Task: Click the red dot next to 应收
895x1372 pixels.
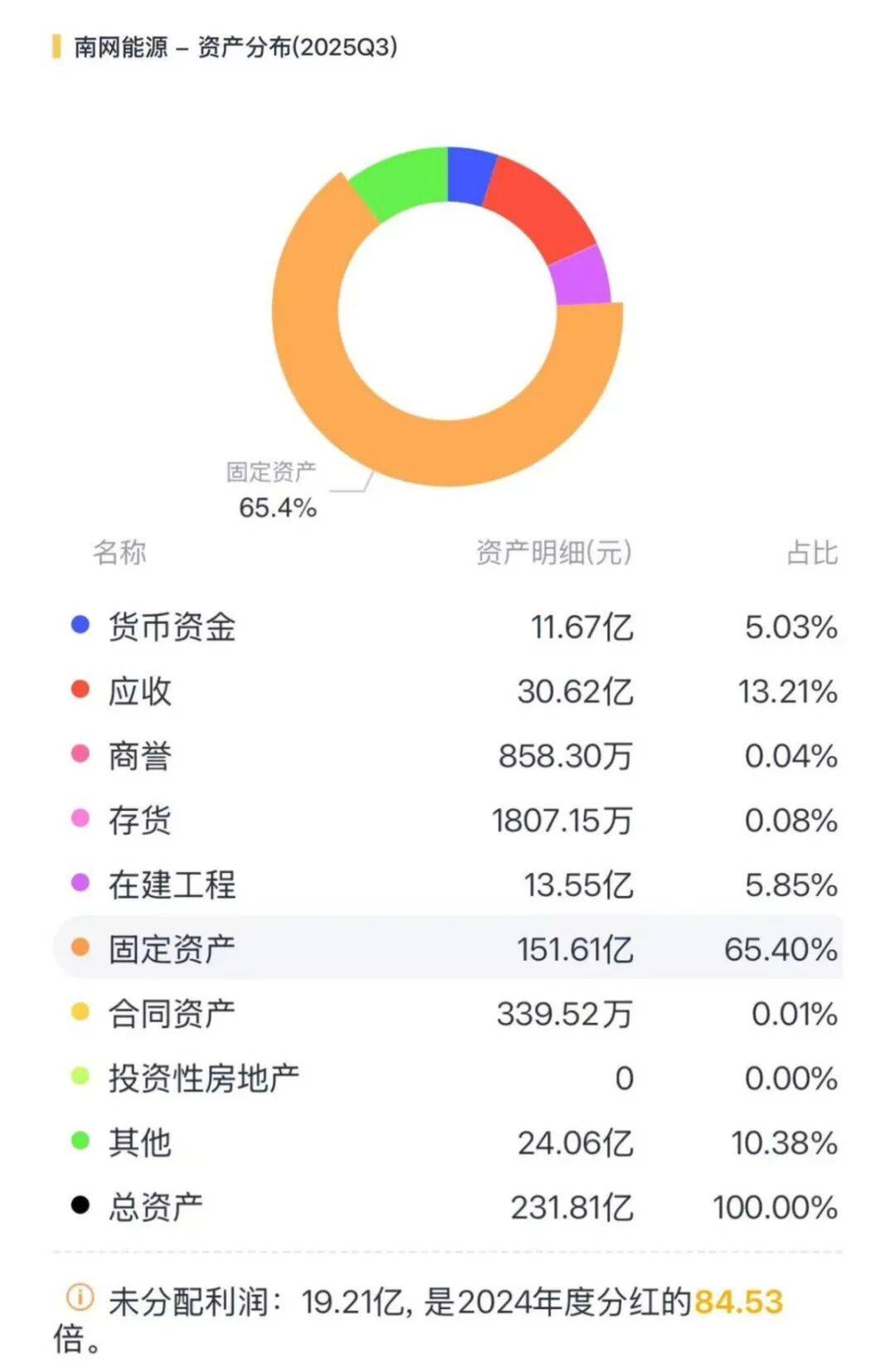Action: click(80, 690)
